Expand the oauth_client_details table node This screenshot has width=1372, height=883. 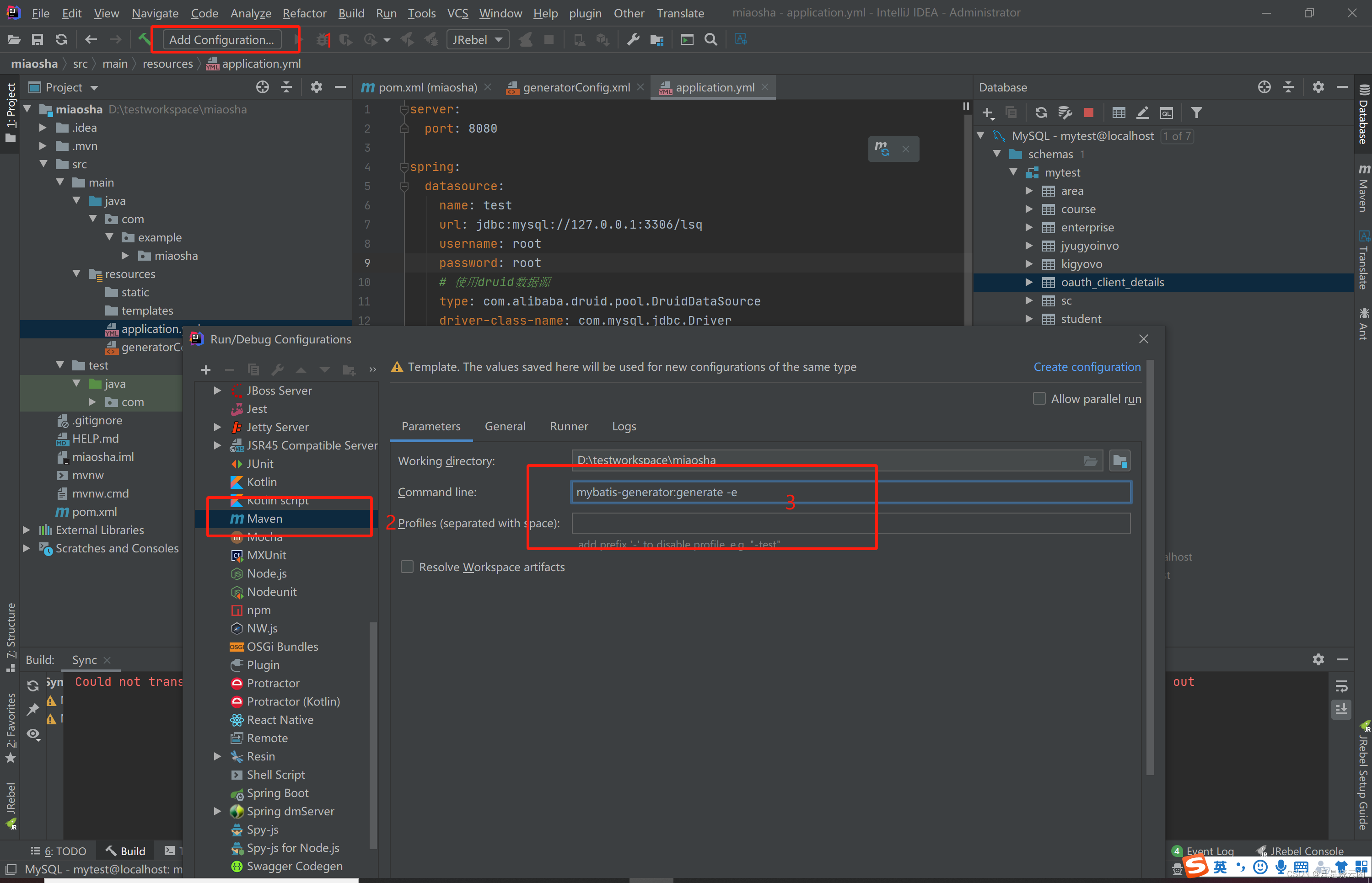coord(1029,282)
